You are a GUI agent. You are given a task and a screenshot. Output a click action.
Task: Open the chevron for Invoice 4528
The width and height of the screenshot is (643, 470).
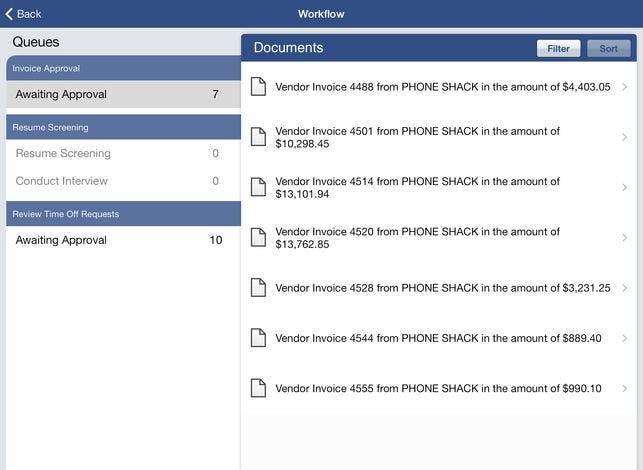[625, 288]
